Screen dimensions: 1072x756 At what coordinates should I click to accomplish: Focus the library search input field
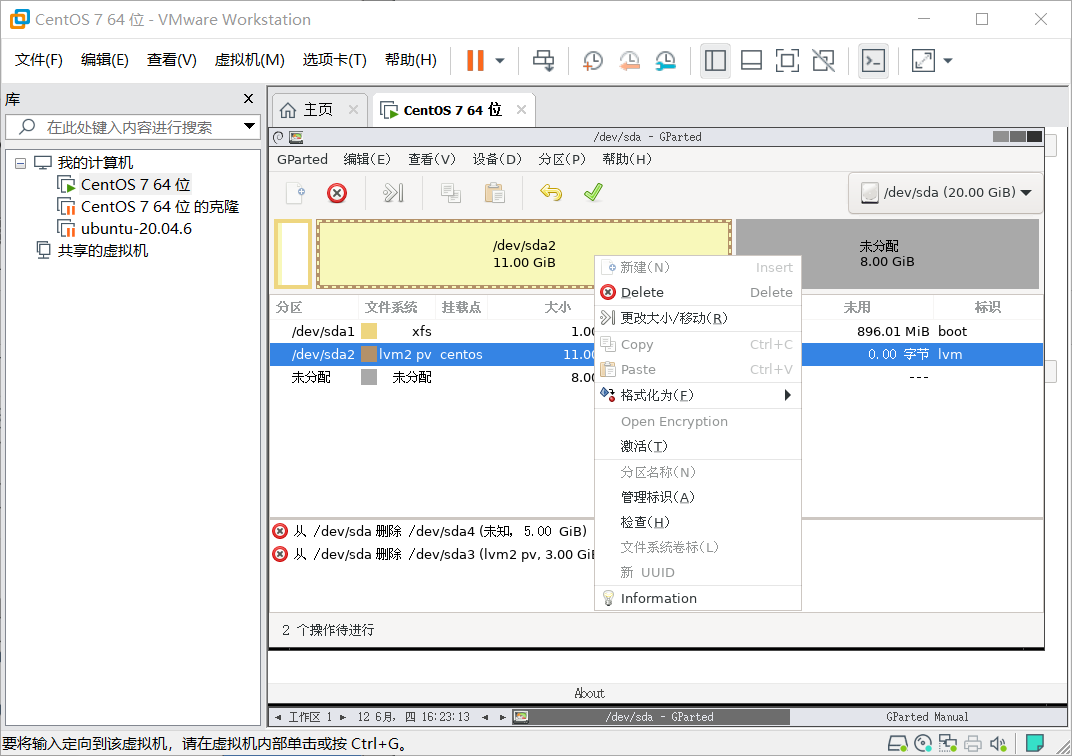point(129,127)
